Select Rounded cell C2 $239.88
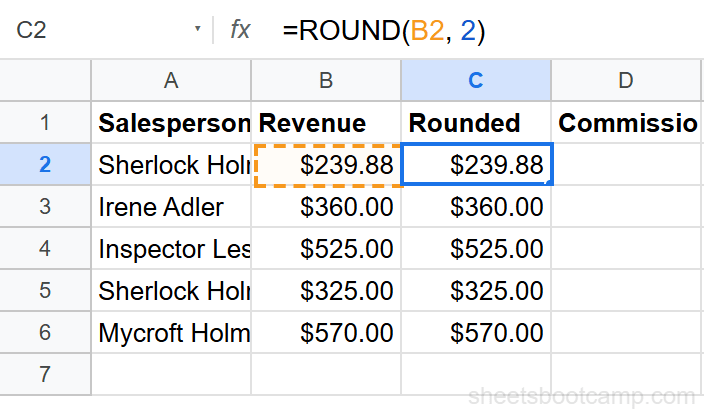The width and height of the screenshot is (704, 414). [476, 164]
